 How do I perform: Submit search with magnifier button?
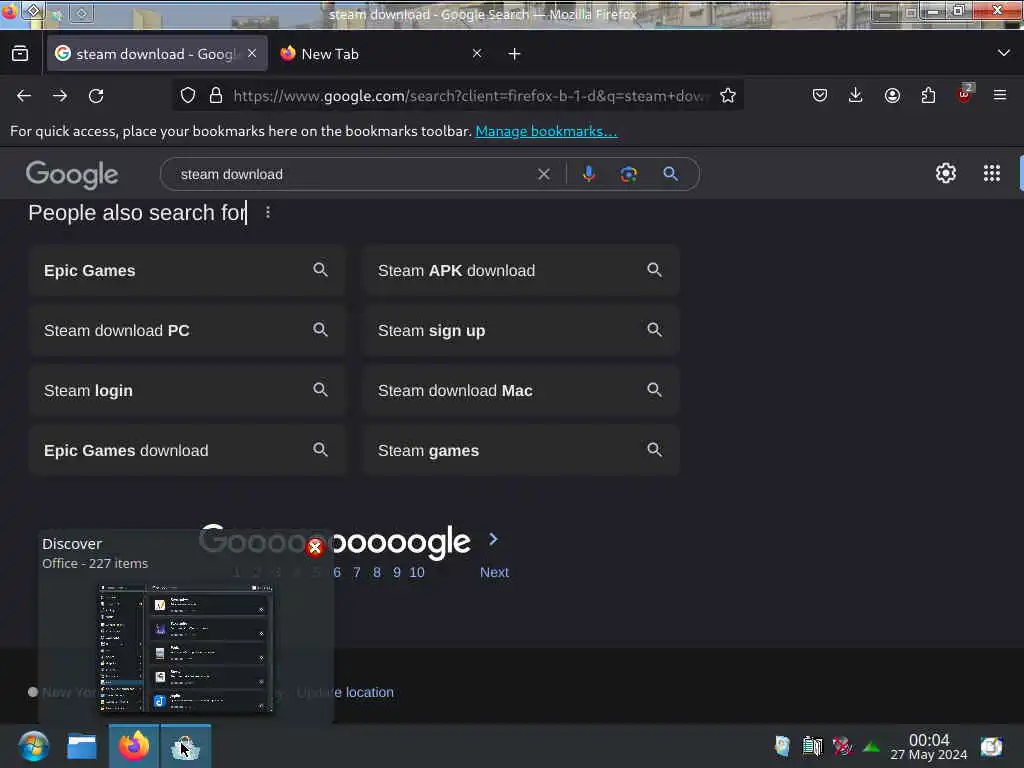point(670,174)
